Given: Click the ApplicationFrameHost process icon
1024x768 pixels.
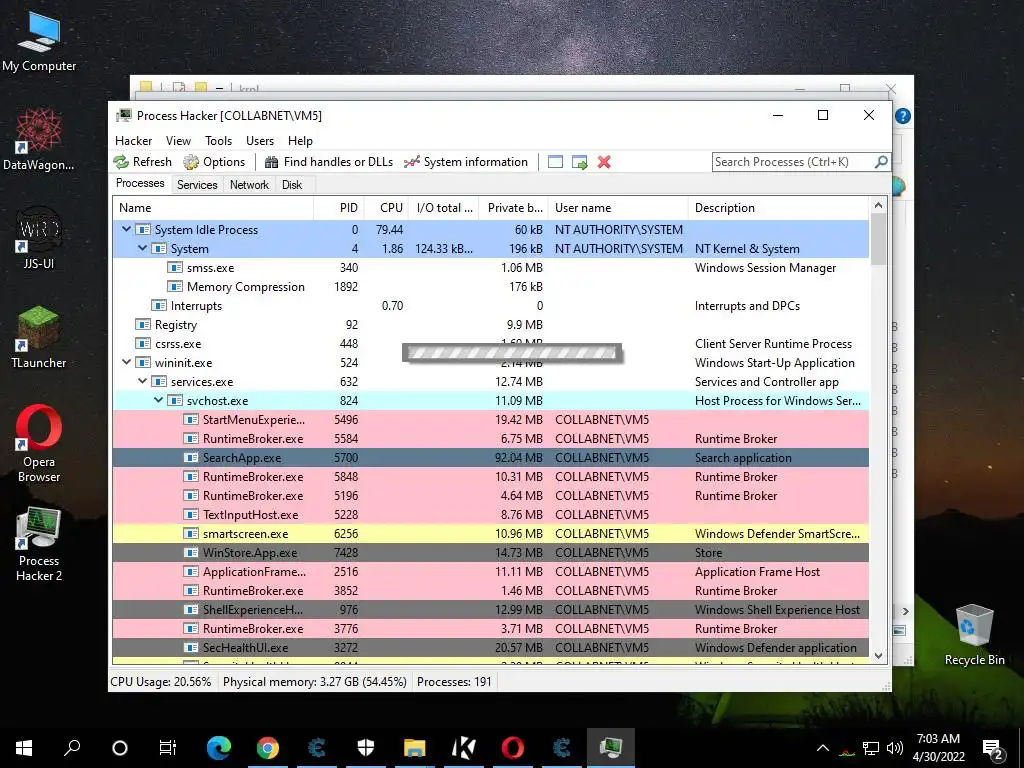Looking at the screenshot, I should coord(191,571).
